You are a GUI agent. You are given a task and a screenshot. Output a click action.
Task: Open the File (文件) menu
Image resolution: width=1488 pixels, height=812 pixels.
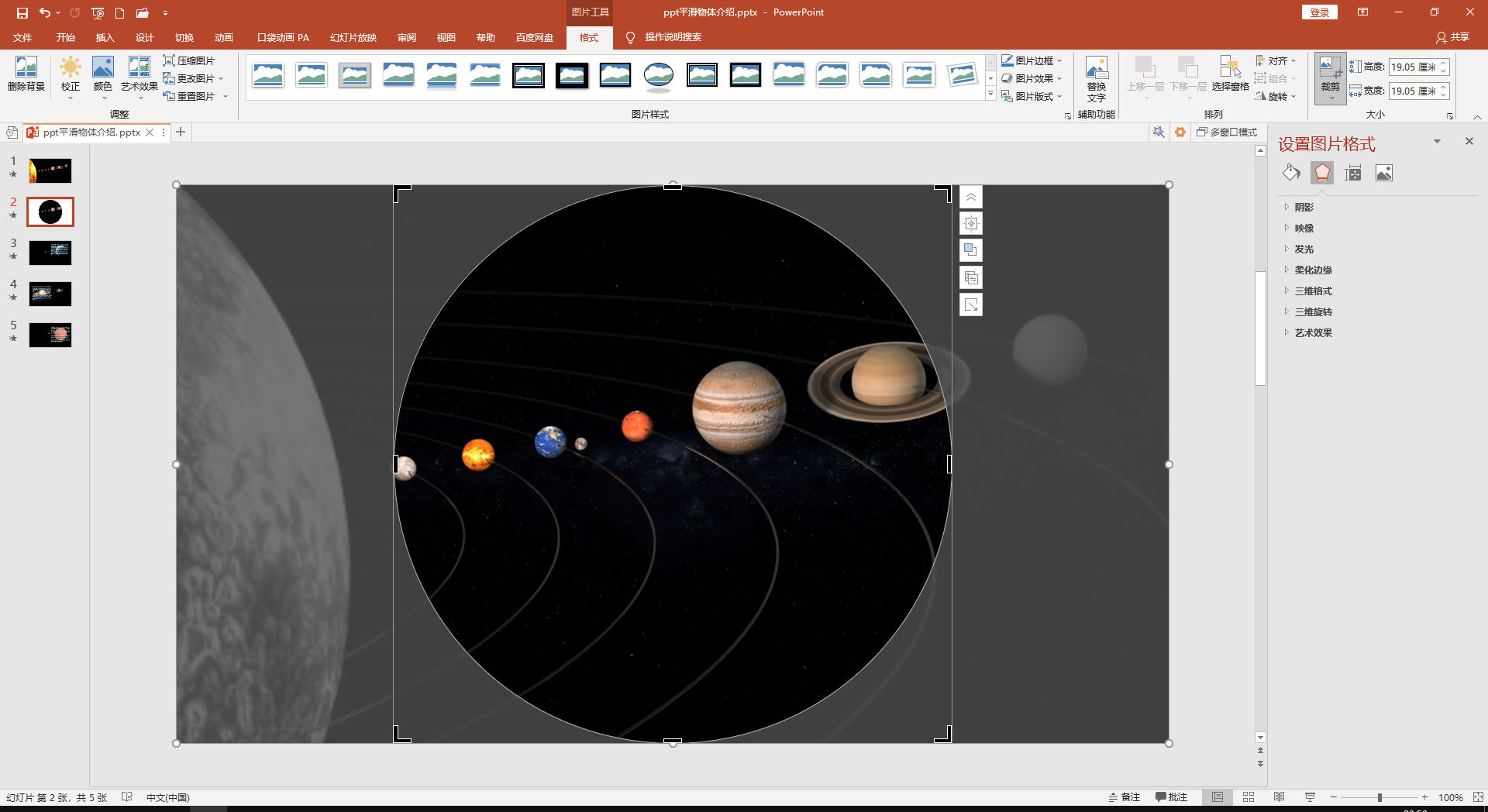22,37
